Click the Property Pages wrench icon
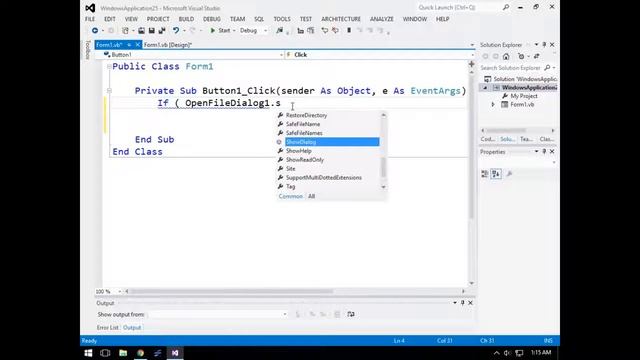 [x=509, y=174]
